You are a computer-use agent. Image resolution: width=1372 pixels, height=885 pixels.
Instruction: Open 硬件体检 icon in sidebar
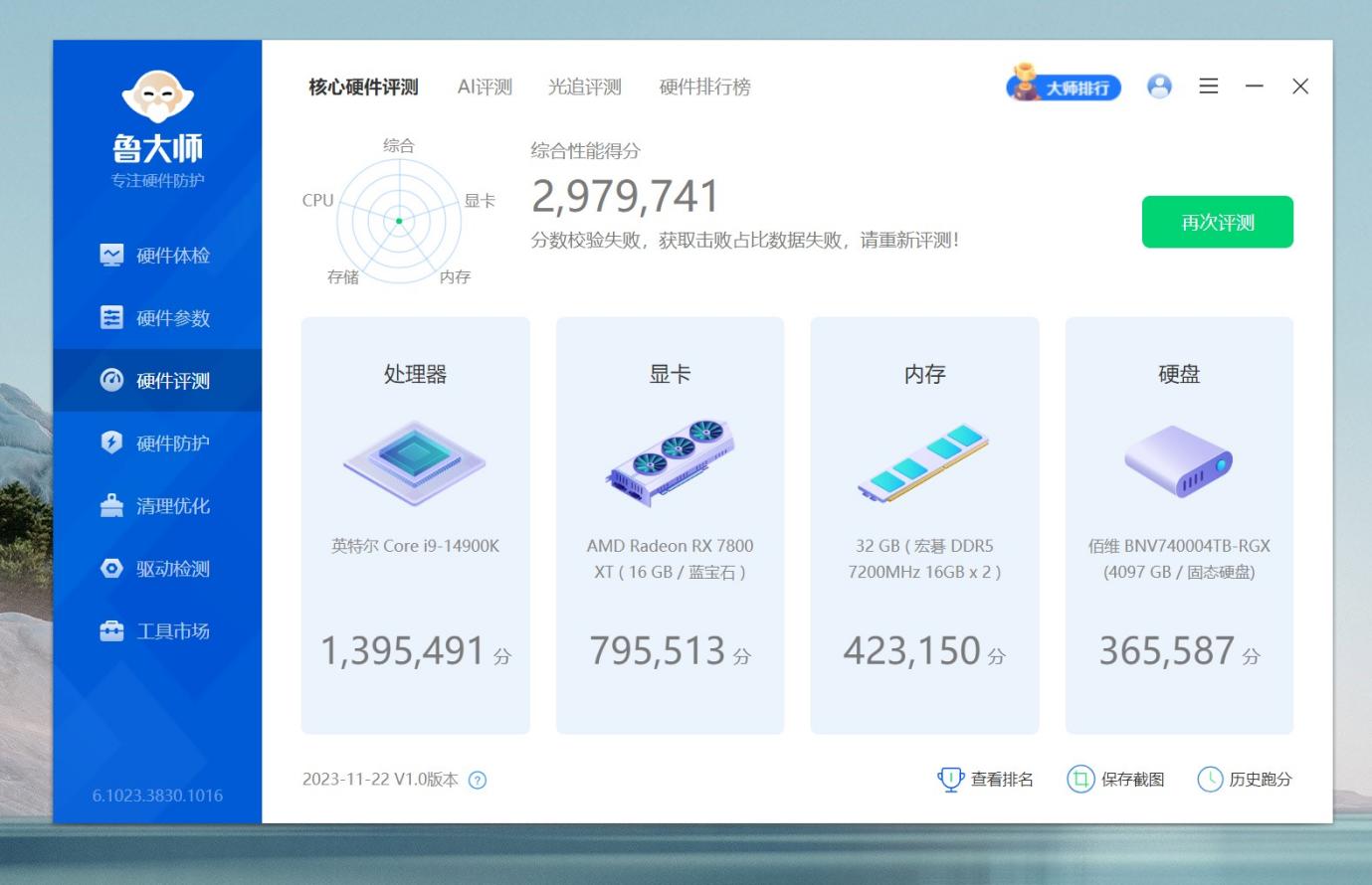click(x=111, y=256)
